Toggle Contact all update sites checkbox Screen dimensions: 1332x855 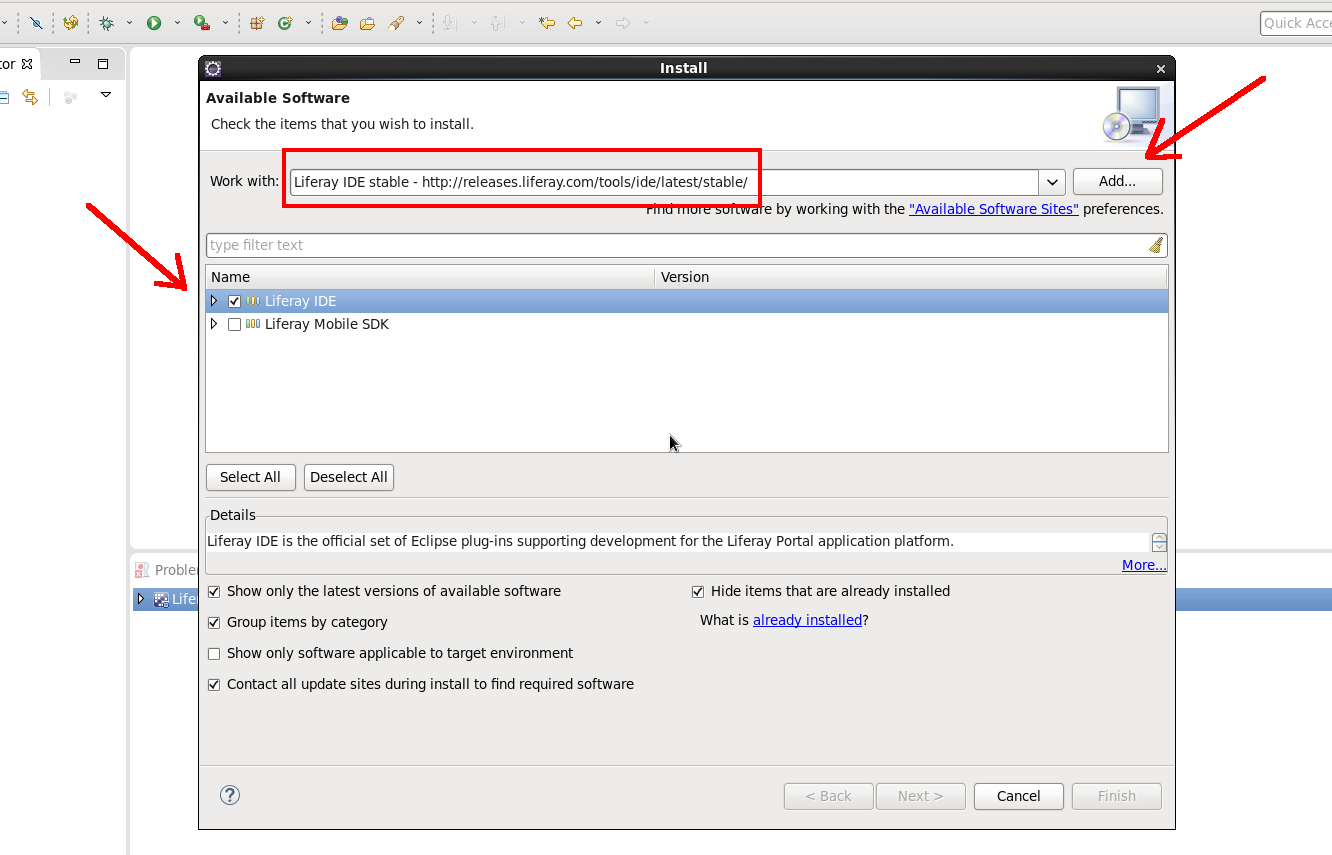tap(214, 684)
